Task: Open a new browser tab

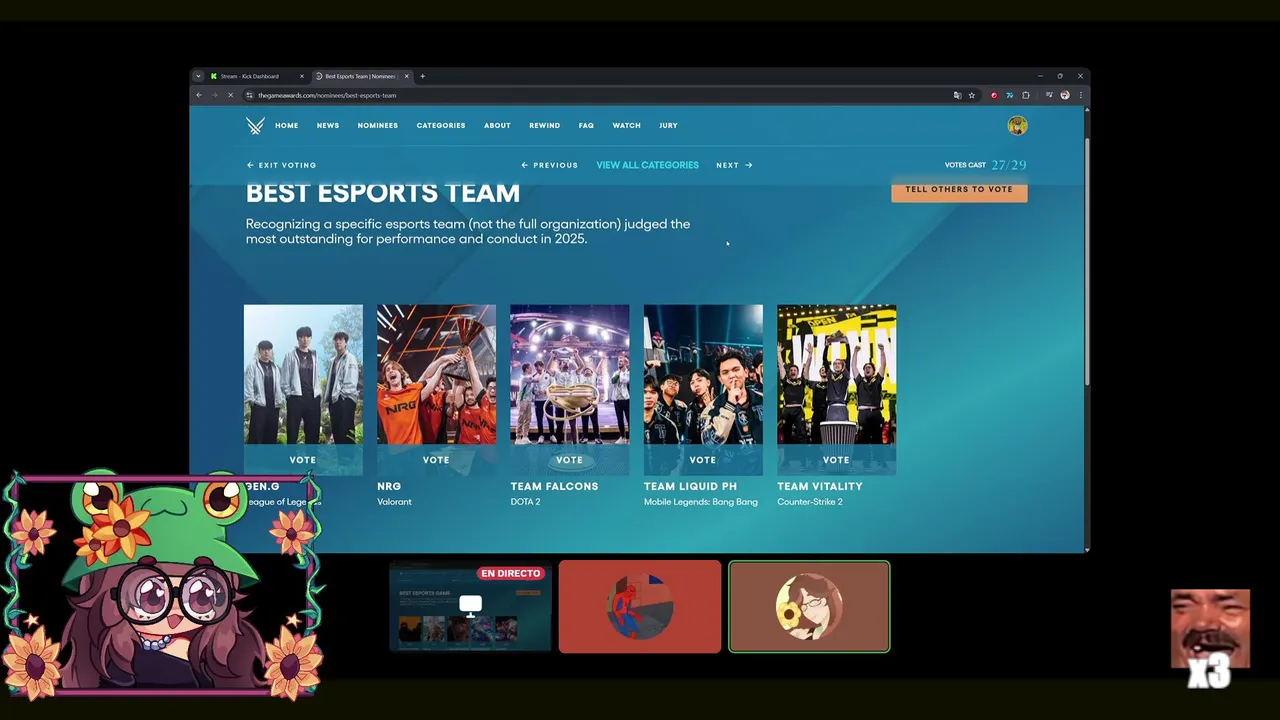Action: pyautogui.click(x=422, y=76)
